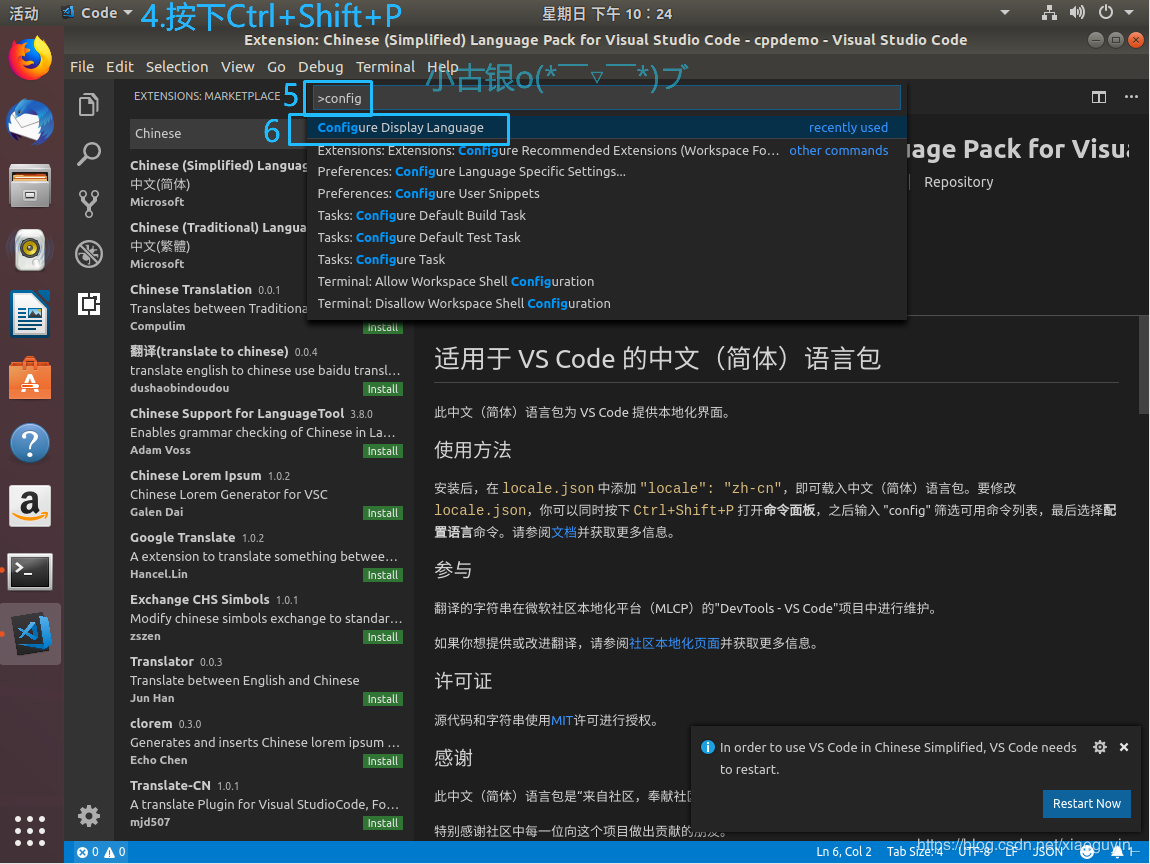Open the Debug menu
Image resolution: width=1150 pixels, height=864 pixels.
click(321, 67)
